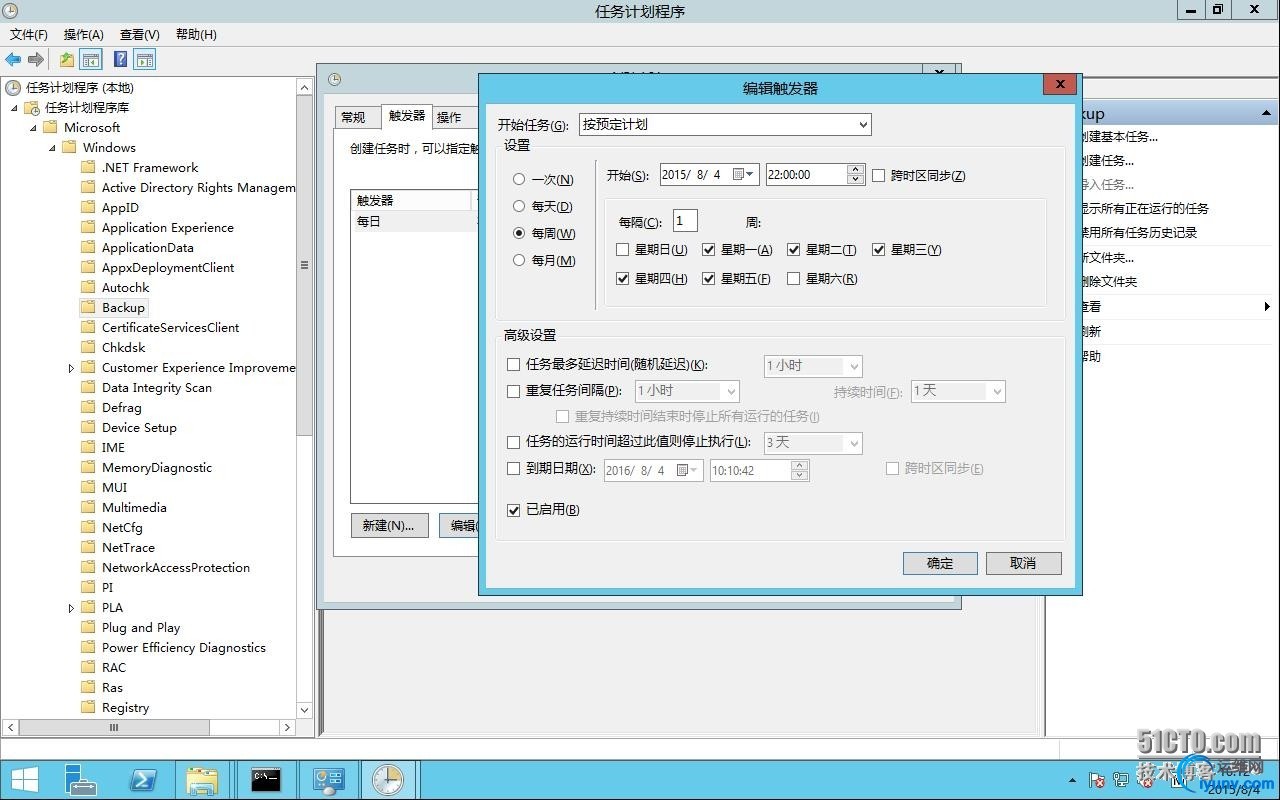Image resolution: width=1280 pixels, height=800 pixels.
Task: Uncheck the Wednesday (星期三) checkbox
Action: click(879, 250)
